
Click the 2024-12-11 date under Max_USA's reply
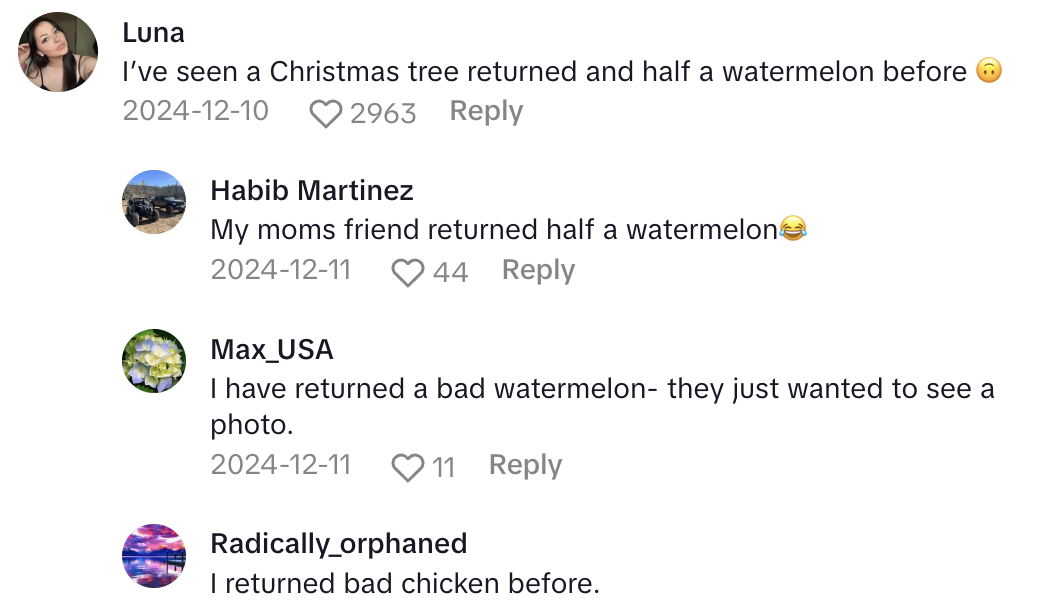pos(281,465)
